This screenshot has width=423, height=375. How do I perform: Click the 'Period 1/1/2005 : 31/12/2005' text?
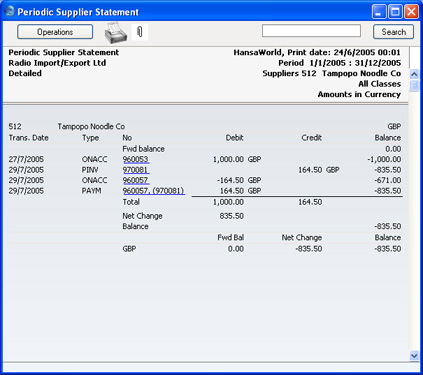(x=340, y=63)
